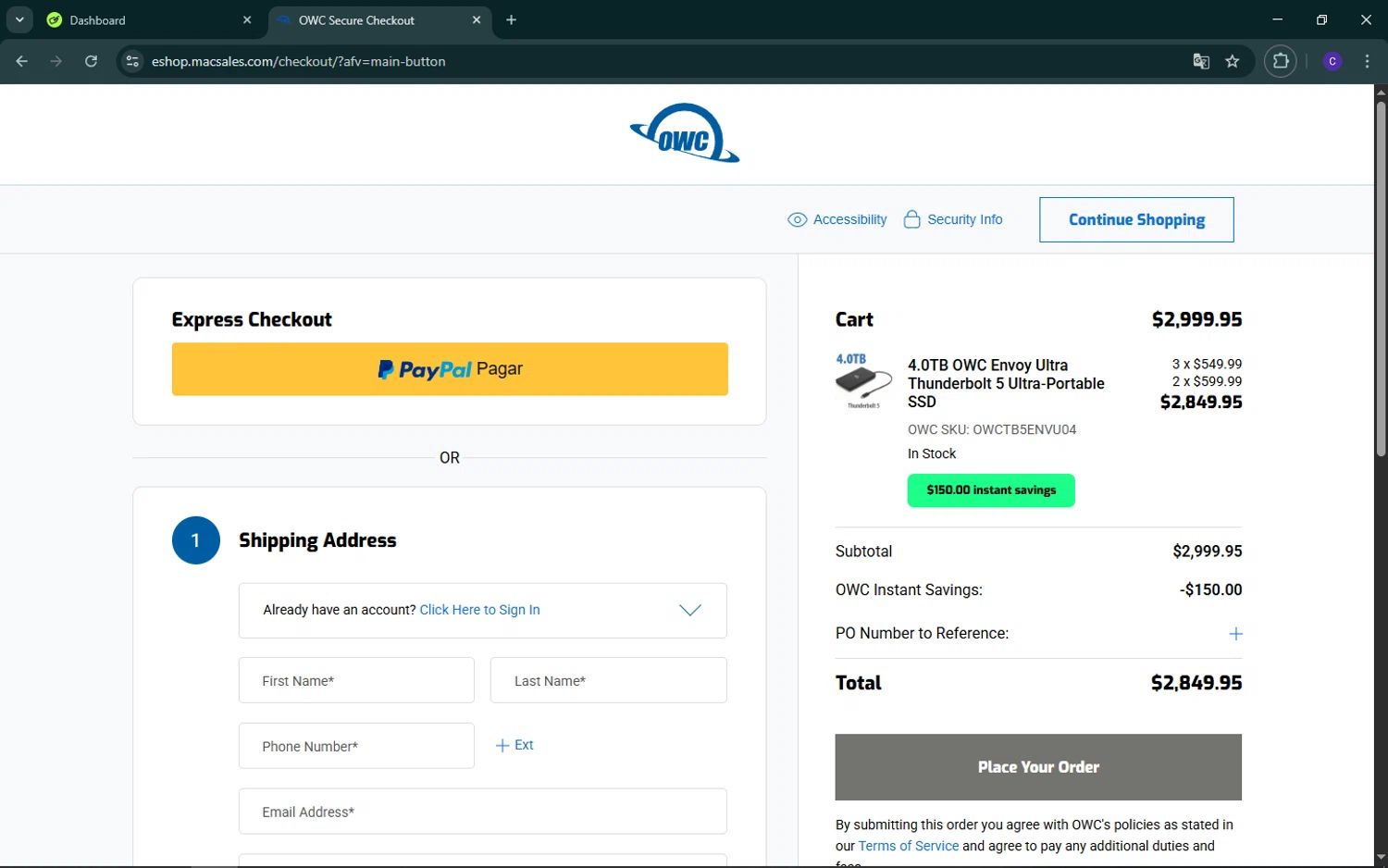The height and width of the screenshot is (868, 1388).
Task: Click the Accessibility eye icon
Action: 797,219
